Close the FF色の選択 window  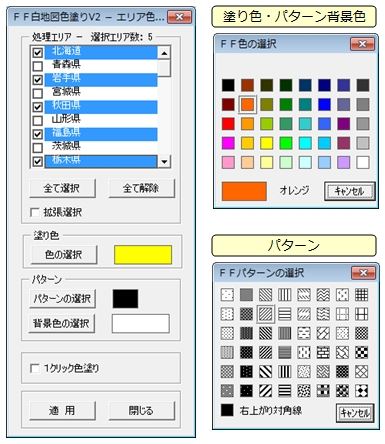pyautogui.click(x=362, y=44)
